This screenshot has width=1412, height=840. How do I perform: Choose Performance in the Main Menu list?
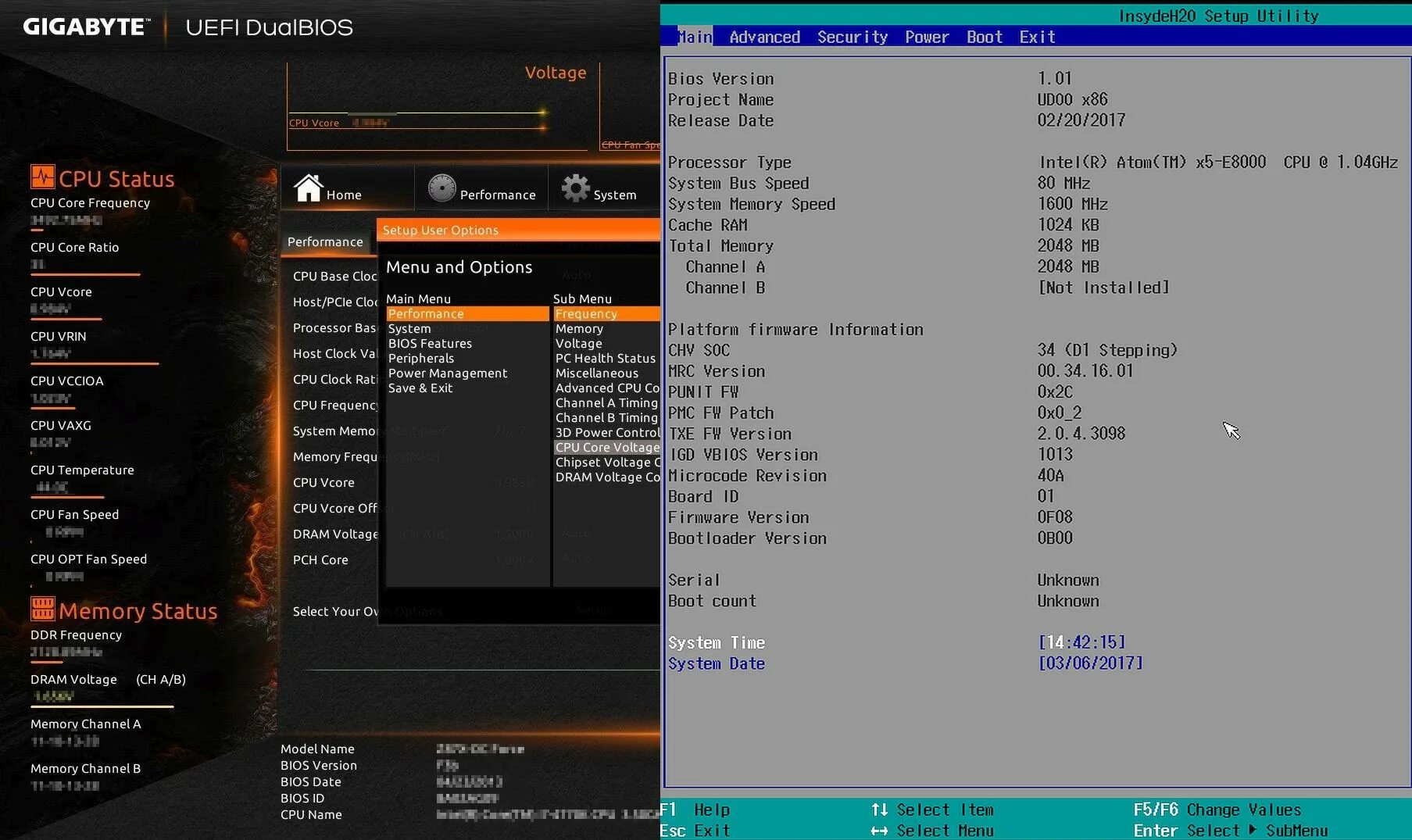coord(467,313)
